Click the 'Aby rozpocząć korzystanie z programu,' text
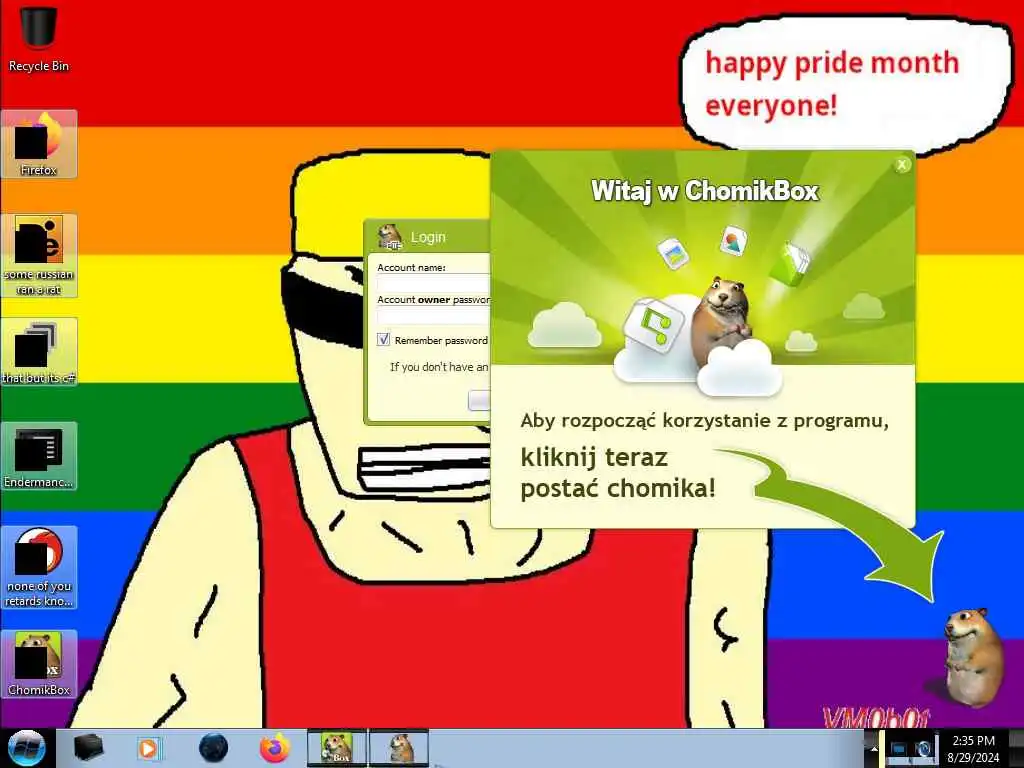The height and width of the screenshot is (768, 1024). [705, 421]
